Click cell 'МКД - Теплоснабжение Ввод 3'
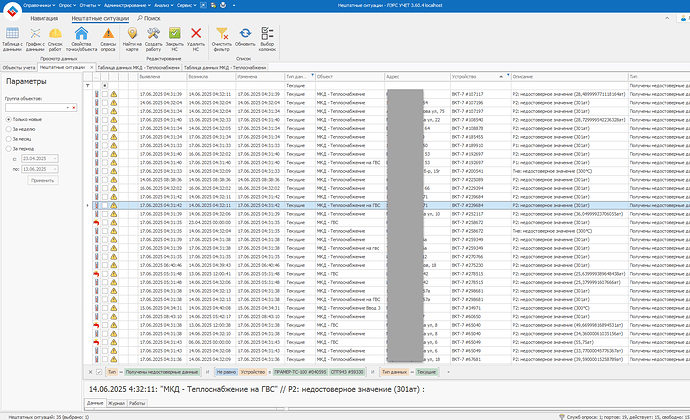 (x=350, y=308)
